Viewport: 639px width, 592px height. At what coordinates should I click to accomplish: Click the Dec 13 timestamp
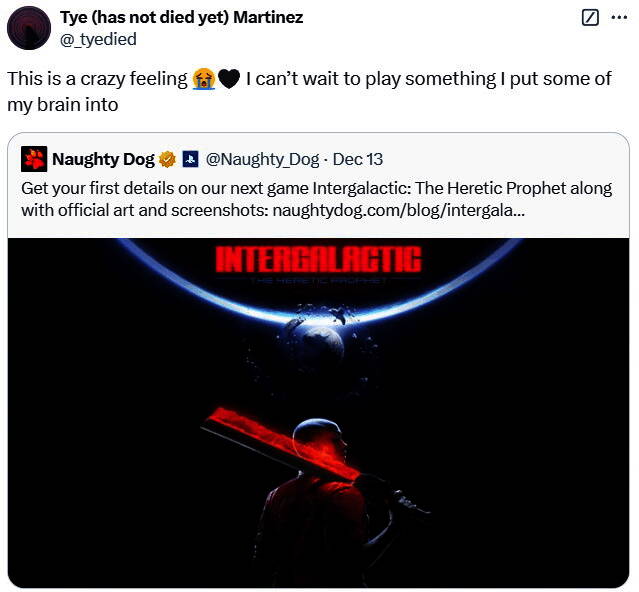358,159
